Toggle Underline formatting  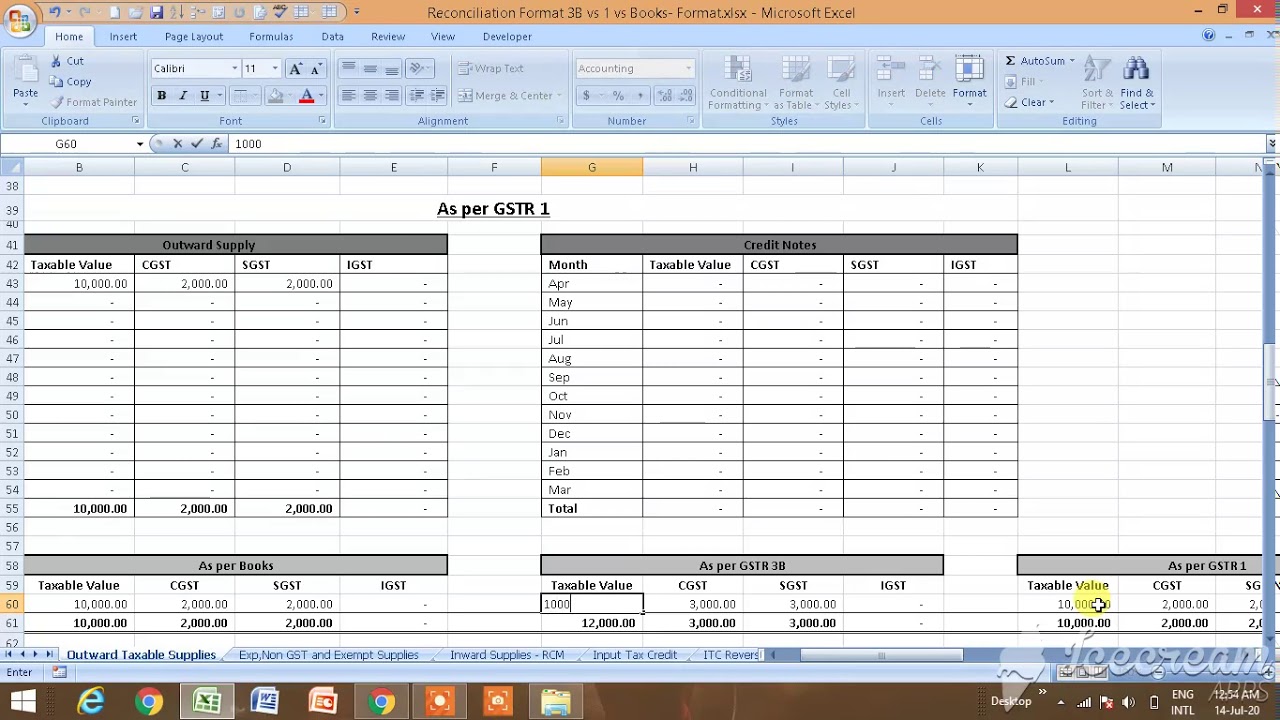click(x=205, y=96)
